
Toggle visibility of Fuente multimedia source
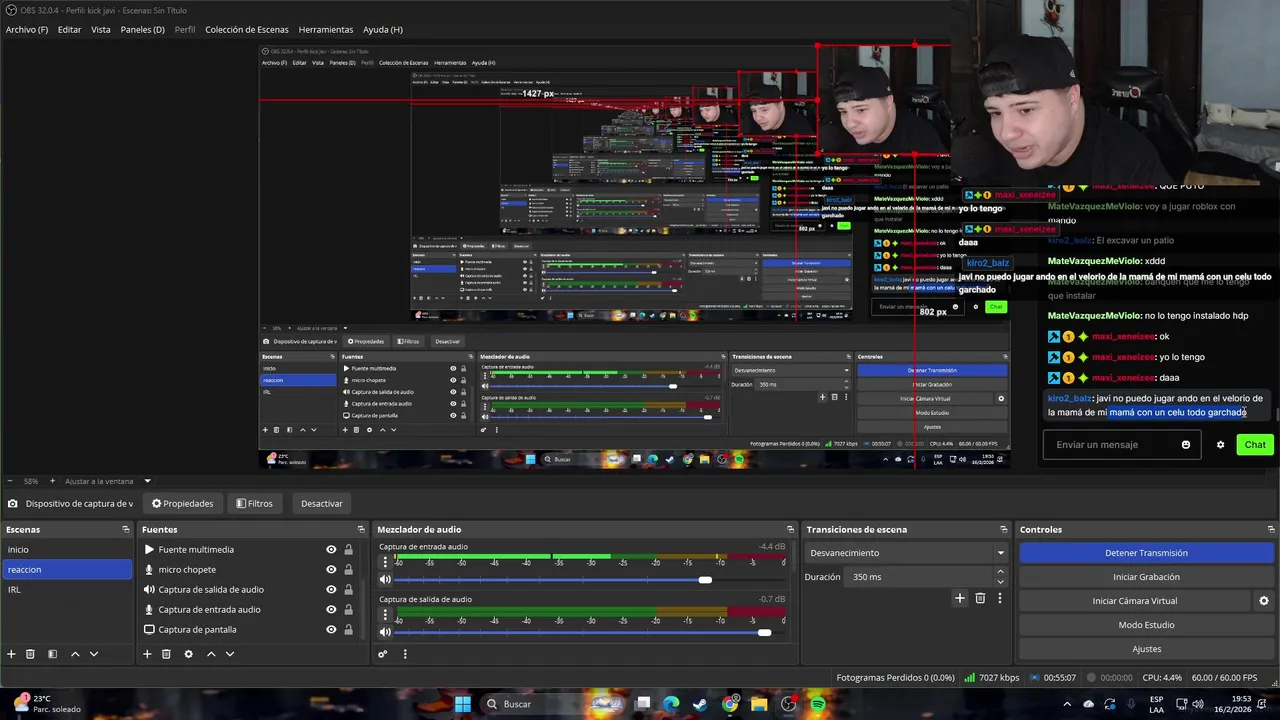point(331,549)
